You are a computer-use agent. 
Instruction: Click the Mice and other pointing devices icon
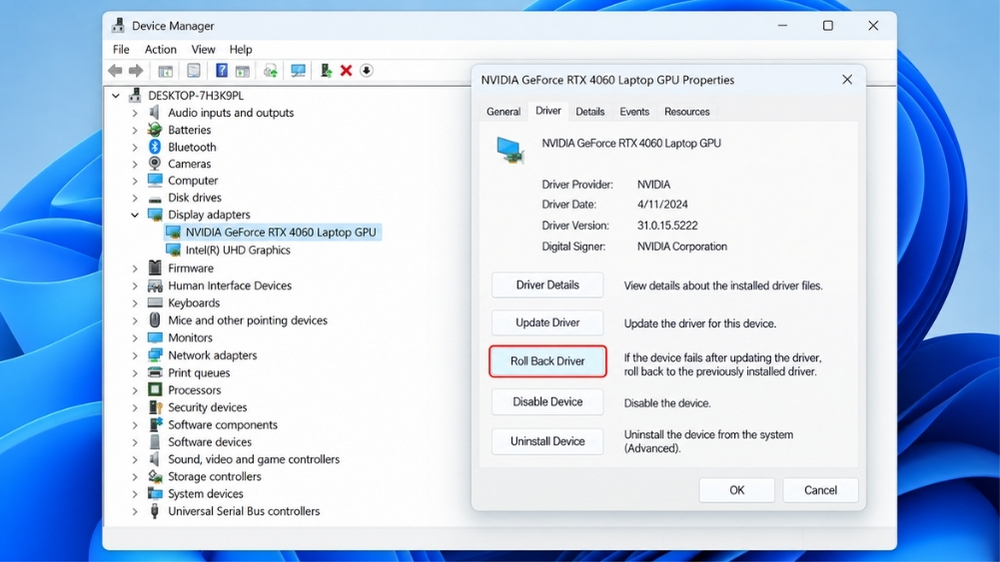(155, 320)
